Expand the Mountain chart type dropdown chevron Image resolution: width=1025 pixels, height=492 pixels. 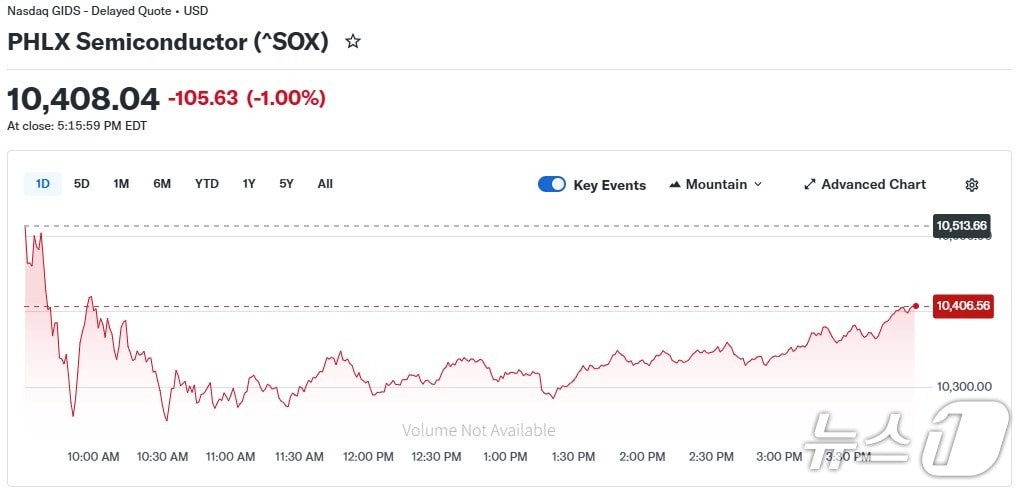[x=757, y=185]
